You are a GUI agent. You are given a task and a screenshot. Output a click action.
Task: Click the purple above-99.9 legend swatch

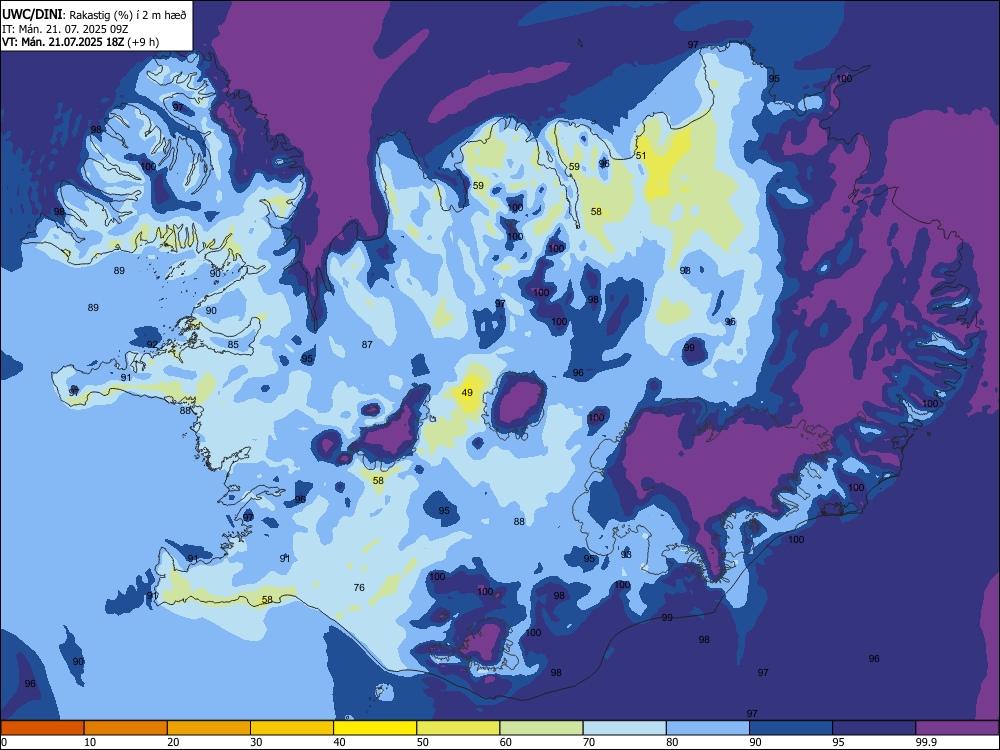tap(957, 728)
